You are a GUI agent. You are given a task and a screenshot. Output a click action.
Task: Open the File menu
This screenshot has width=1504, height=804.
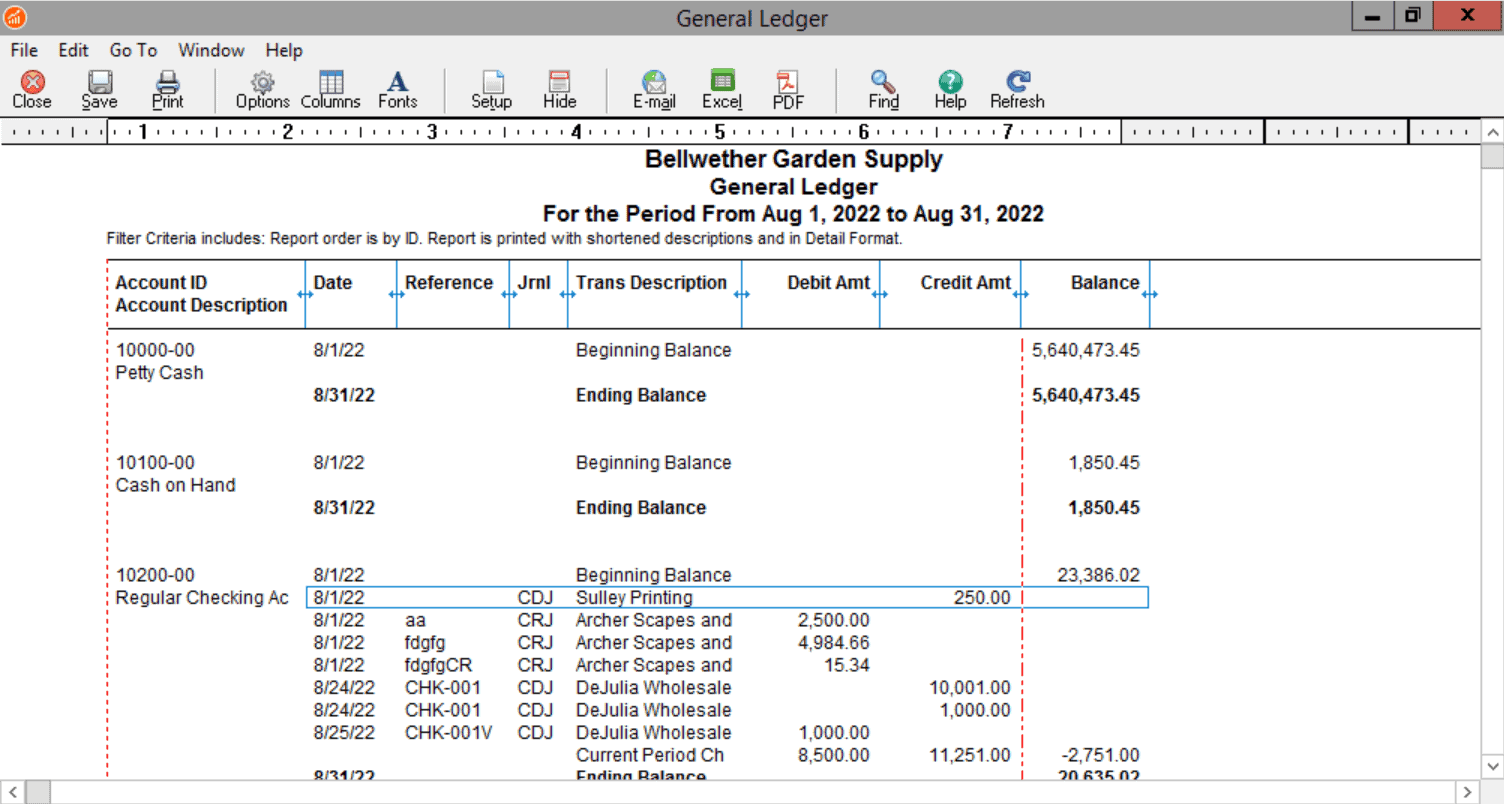pos(24,50)
